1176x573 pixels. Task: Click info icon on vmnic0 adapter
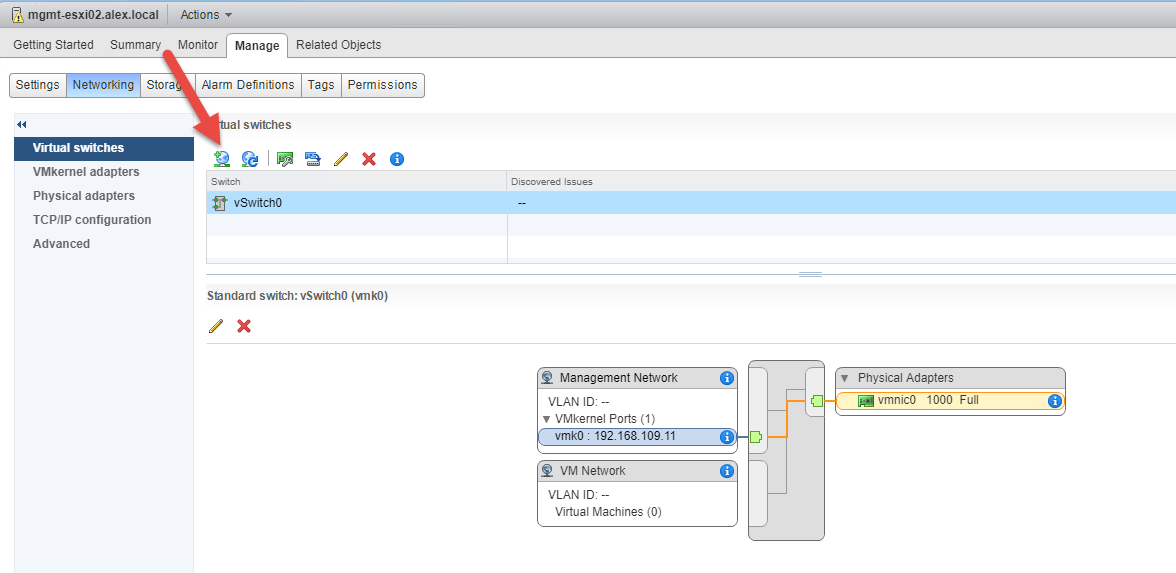point(1054,401)
